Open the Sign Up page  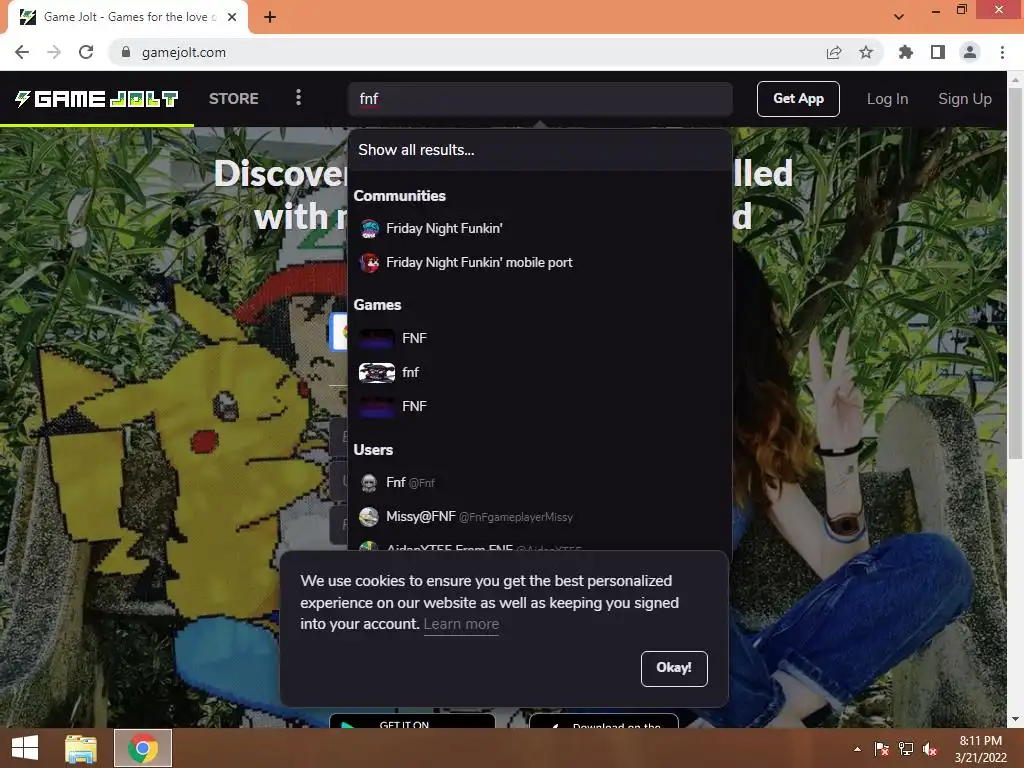(x=965, y=99)
